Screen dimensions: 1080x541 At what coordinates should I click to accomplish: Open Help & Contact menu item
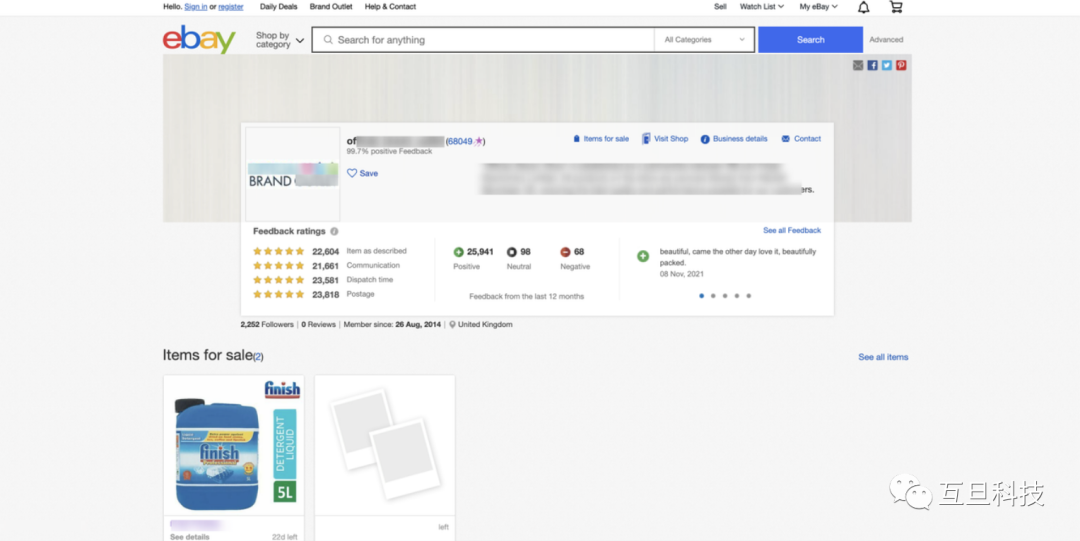[390, 7]
